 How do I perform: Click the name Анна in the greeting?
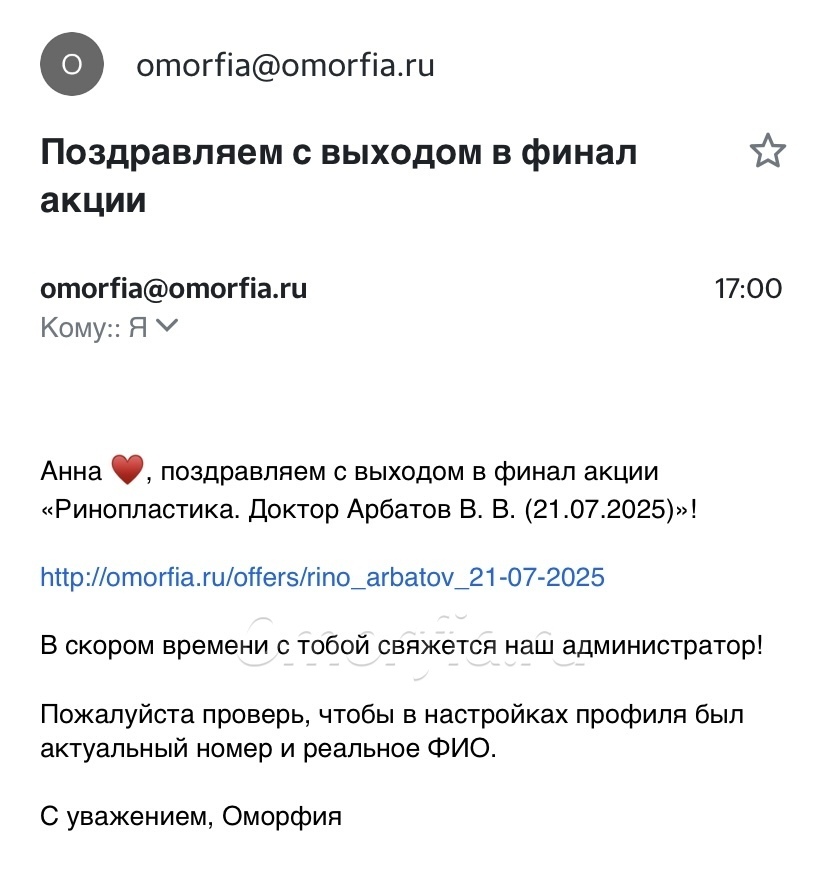coord(71,470)
